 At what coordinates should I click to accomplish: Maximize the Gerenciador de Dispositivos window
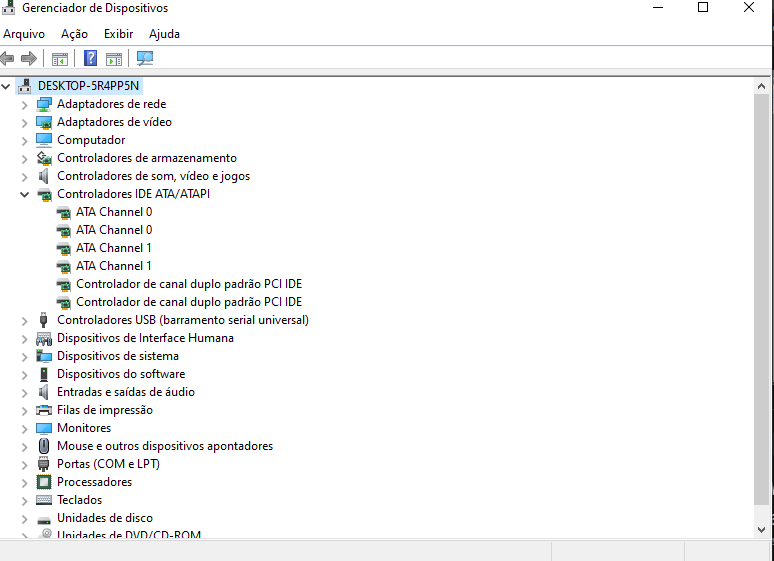[703, 7]
